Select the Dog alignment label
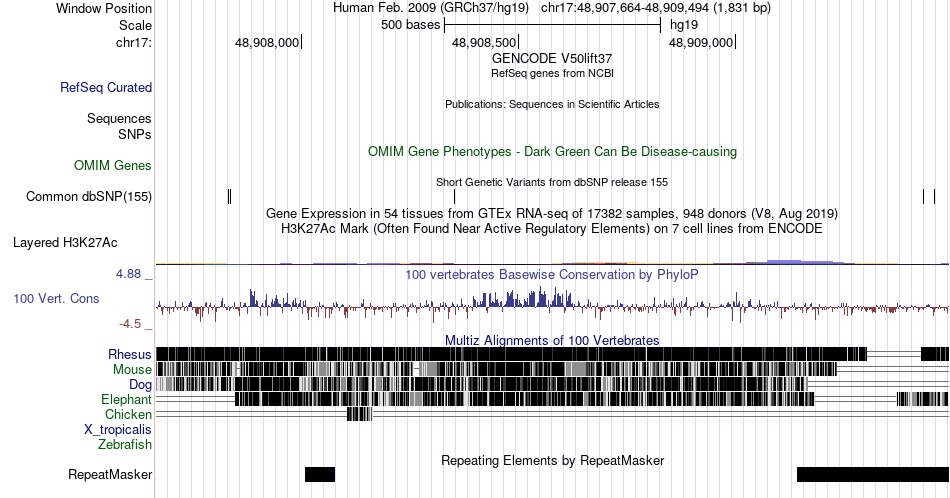 click(140, 384)
